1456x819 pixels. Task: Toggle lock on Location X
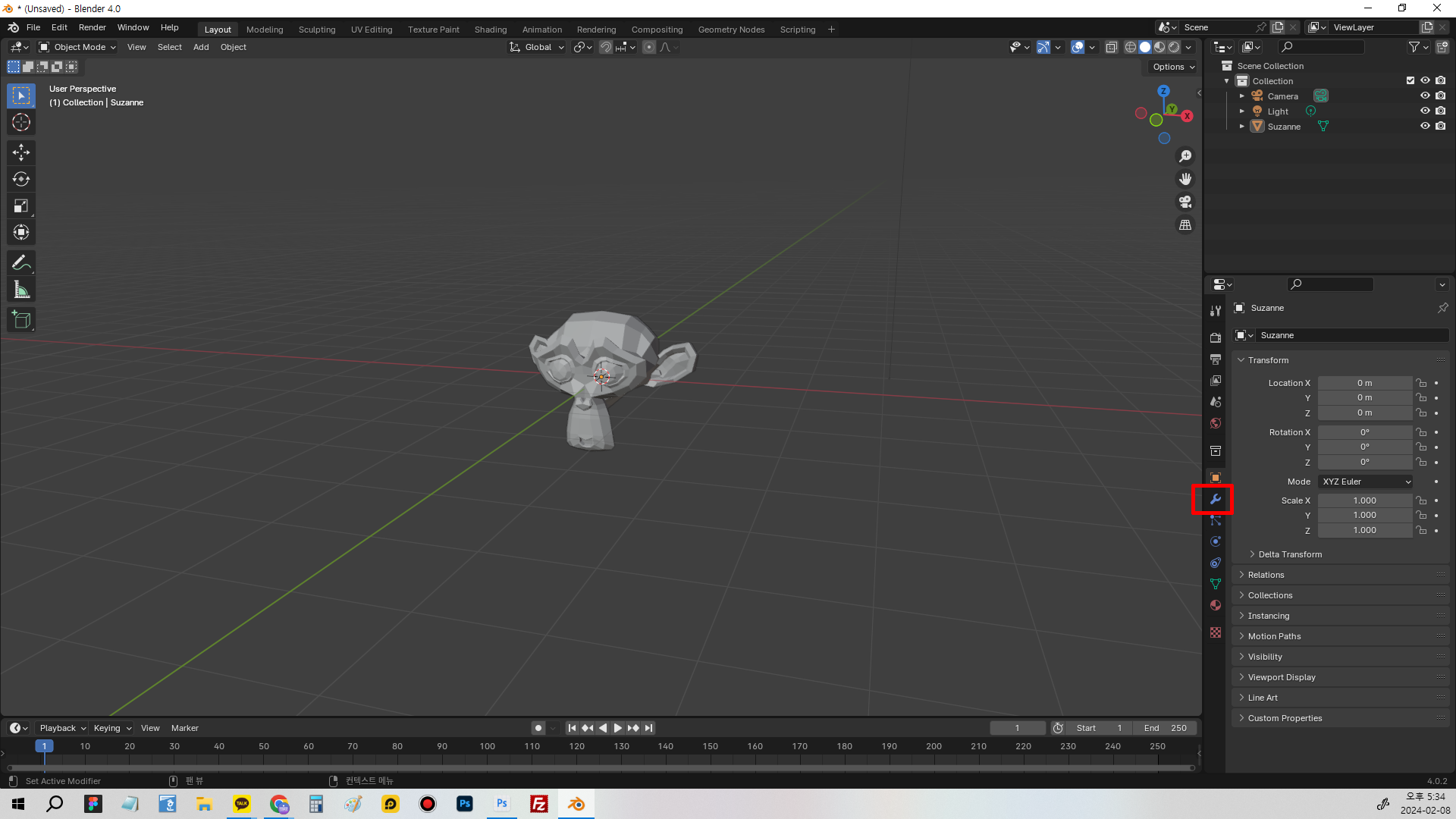click(x=1421, y=383)
